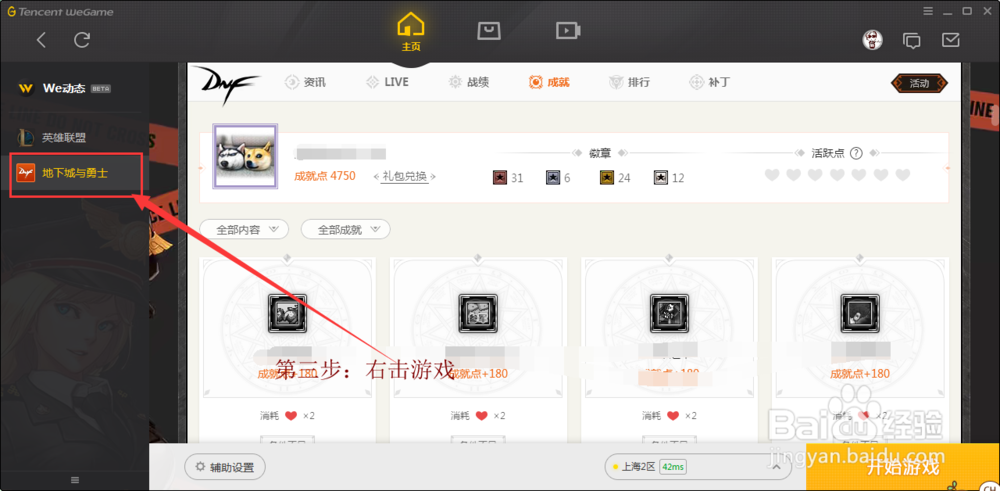Click the last activity heart icon
This screenshot has height=491, width=1000.
coord(902,175)
